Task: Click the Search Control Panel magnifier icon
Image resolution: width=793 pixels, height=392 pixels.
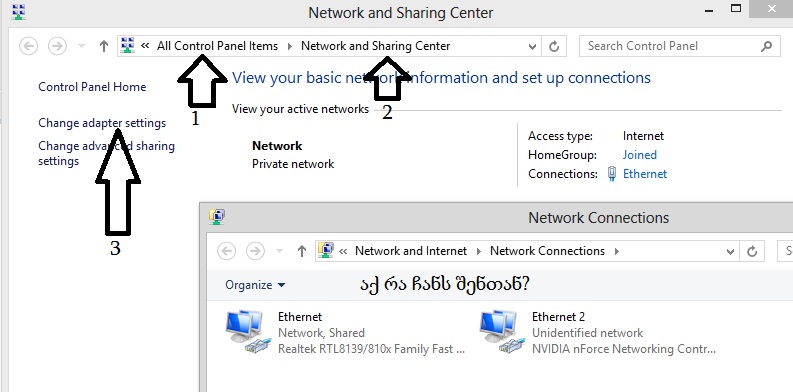Action: (766, 47)
